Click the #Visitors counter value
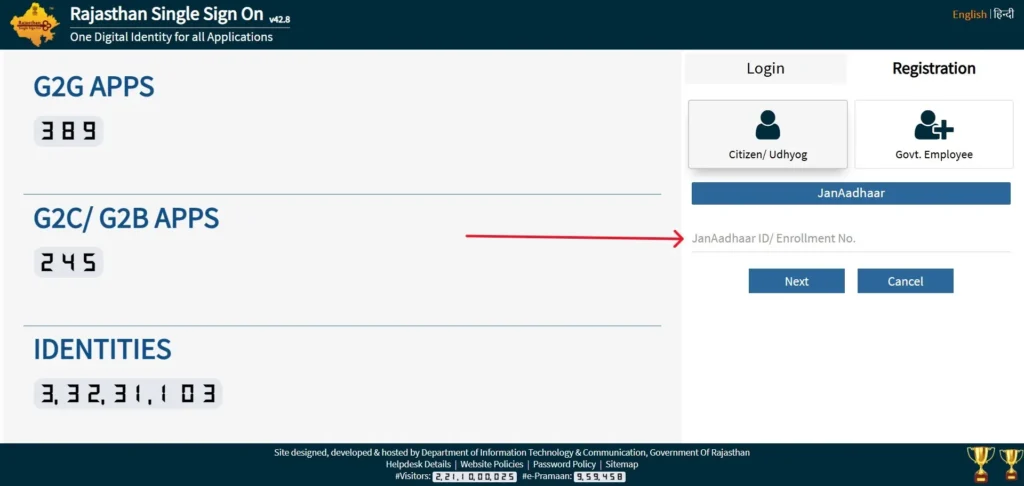Viewport: 1024px width, 486px height. click(475, 477)
